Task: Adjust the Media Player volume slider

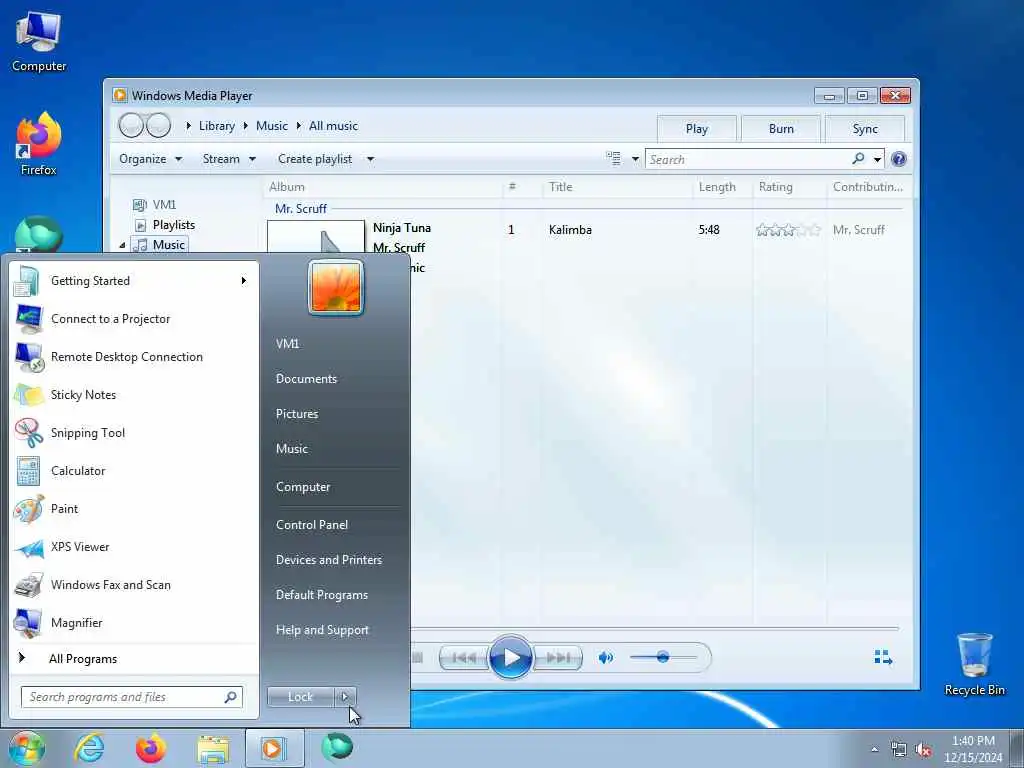Action: 662,657
